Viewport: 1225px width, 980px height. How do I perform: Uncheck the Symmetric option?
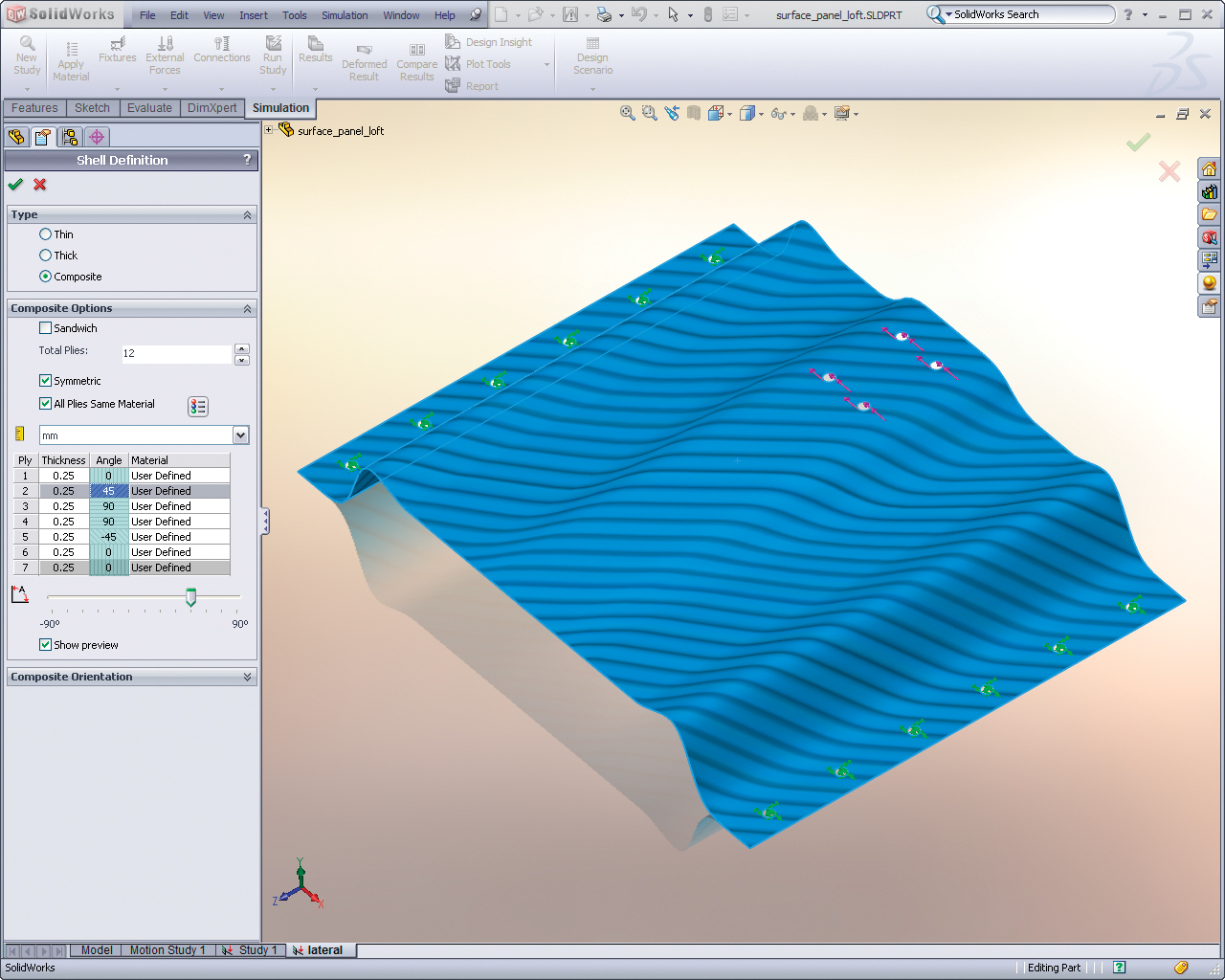point(44,380)
